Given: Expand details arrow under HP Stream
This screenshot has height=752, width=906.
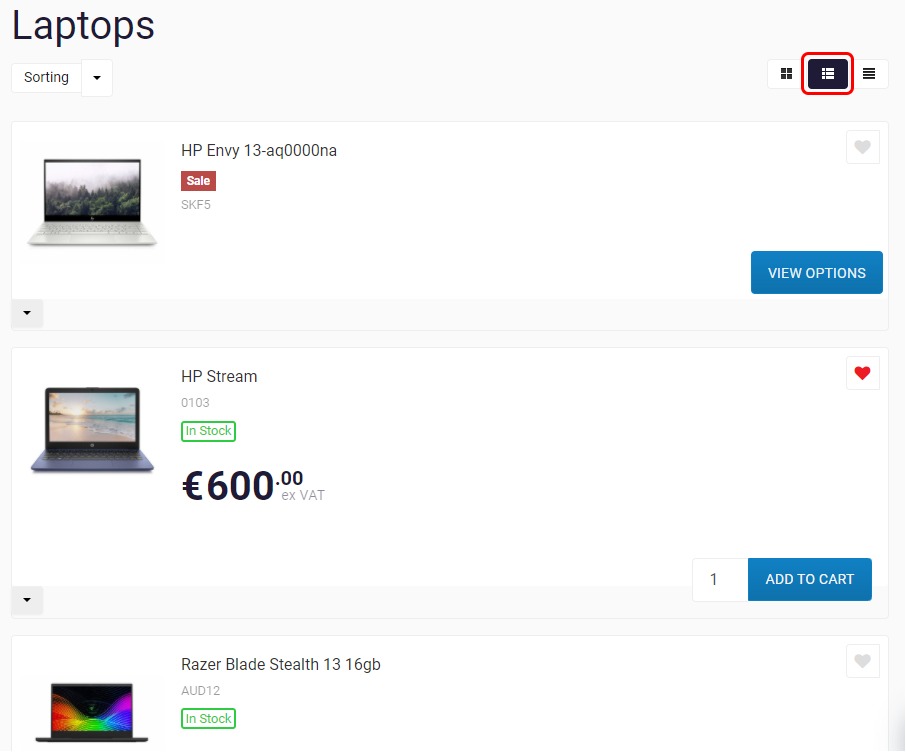Looking at the screenshot, I should tap(27, 600).
